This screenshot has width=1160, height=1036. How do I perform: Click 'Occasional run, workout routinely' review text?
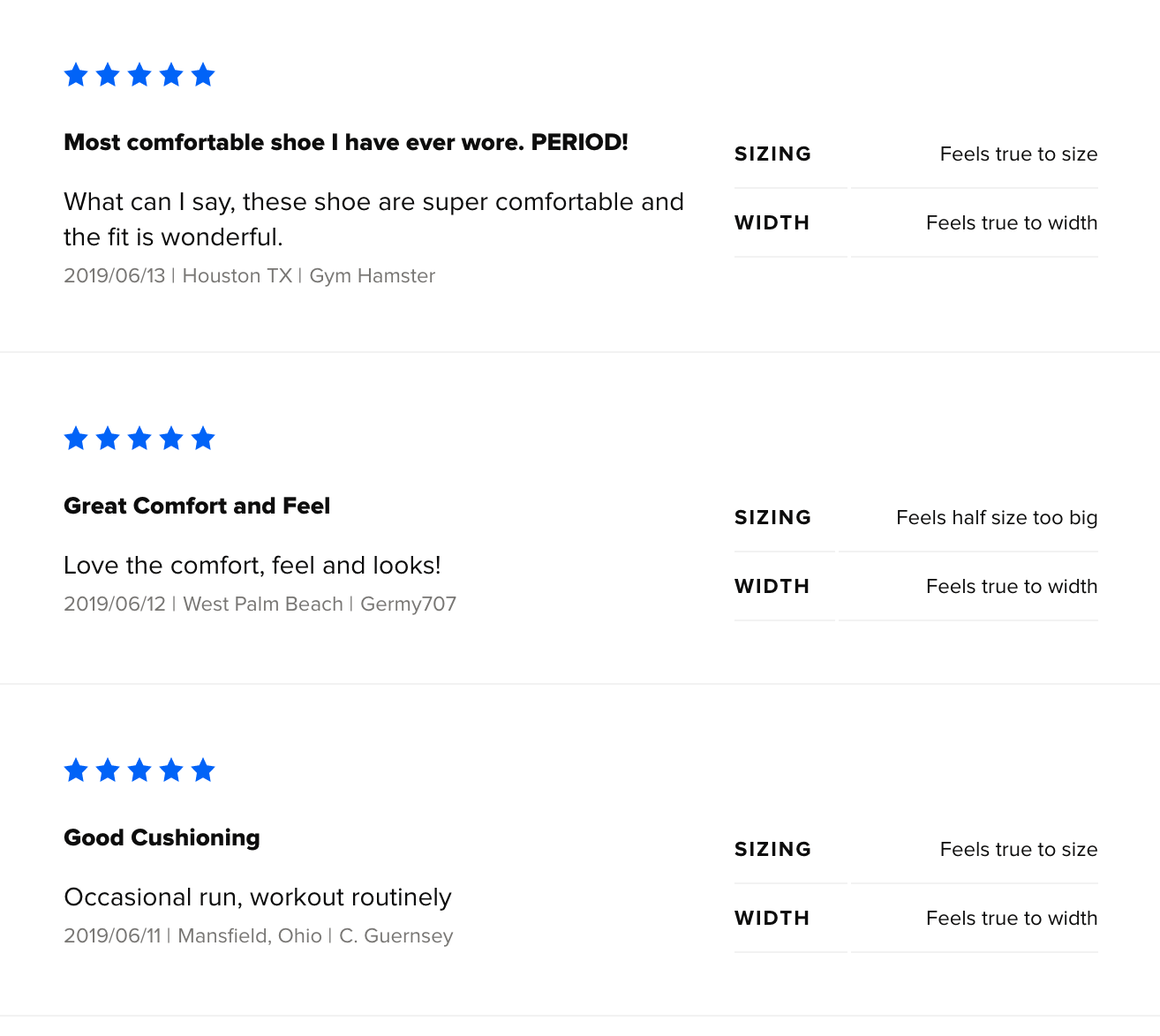[x=257, y=897]
